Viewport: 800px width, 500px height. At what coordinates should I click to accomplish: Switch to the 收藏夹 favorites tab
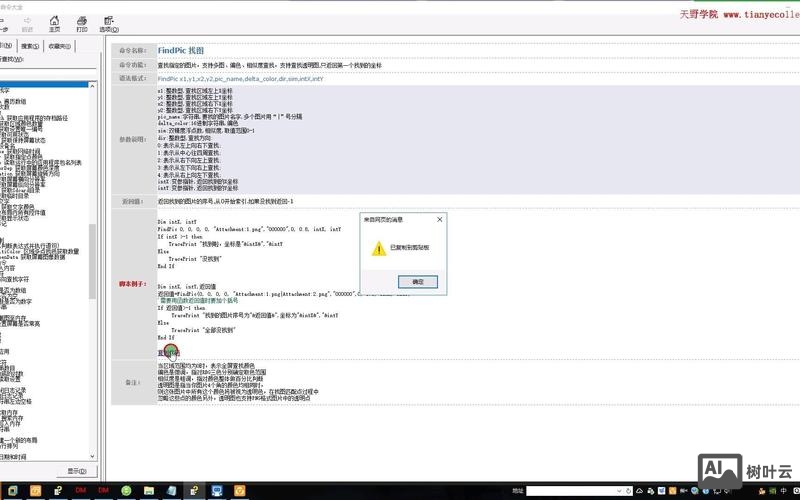point(59,46)
